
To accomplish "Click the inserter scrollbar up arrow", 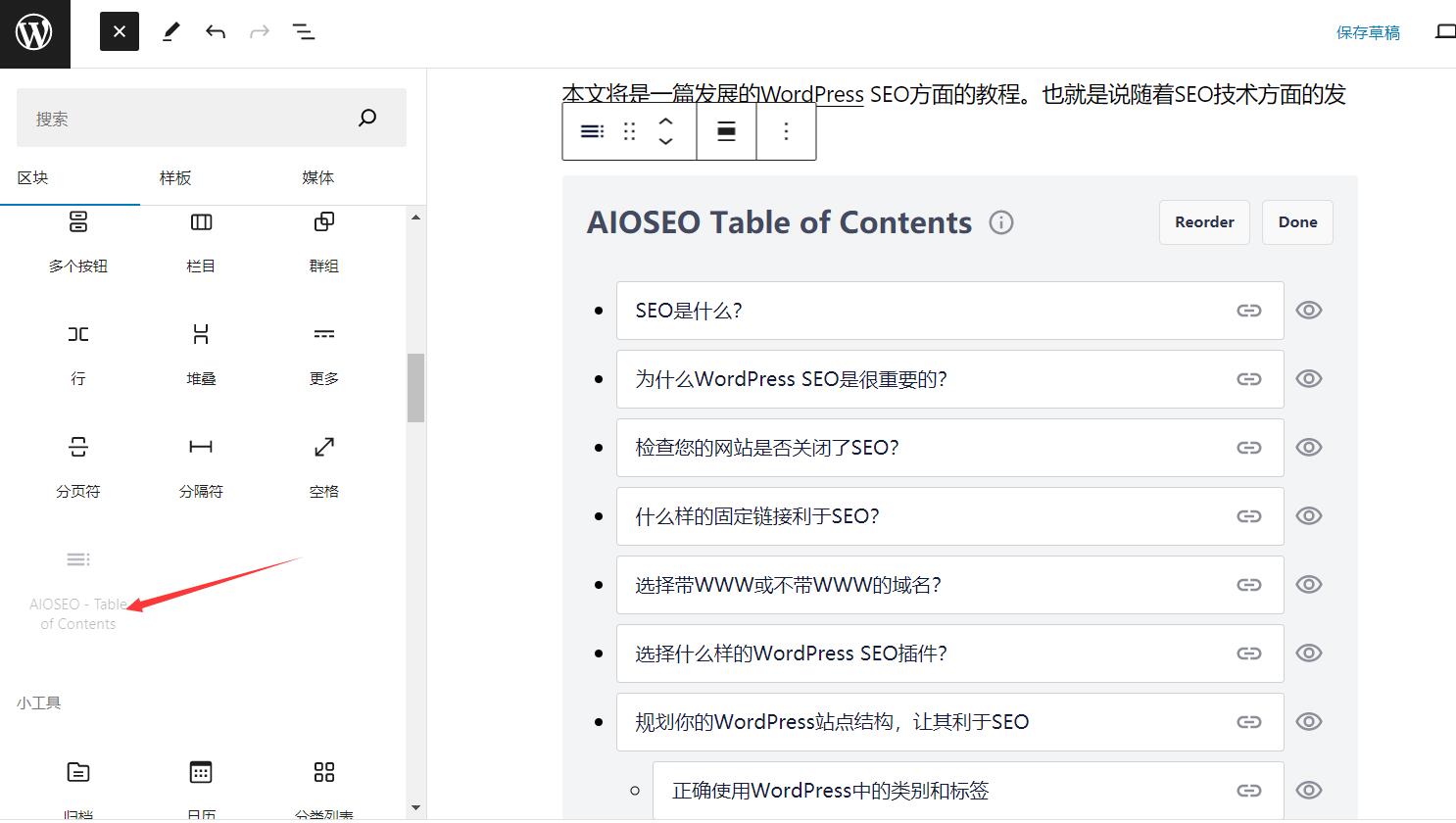I will tap(415, 217).
